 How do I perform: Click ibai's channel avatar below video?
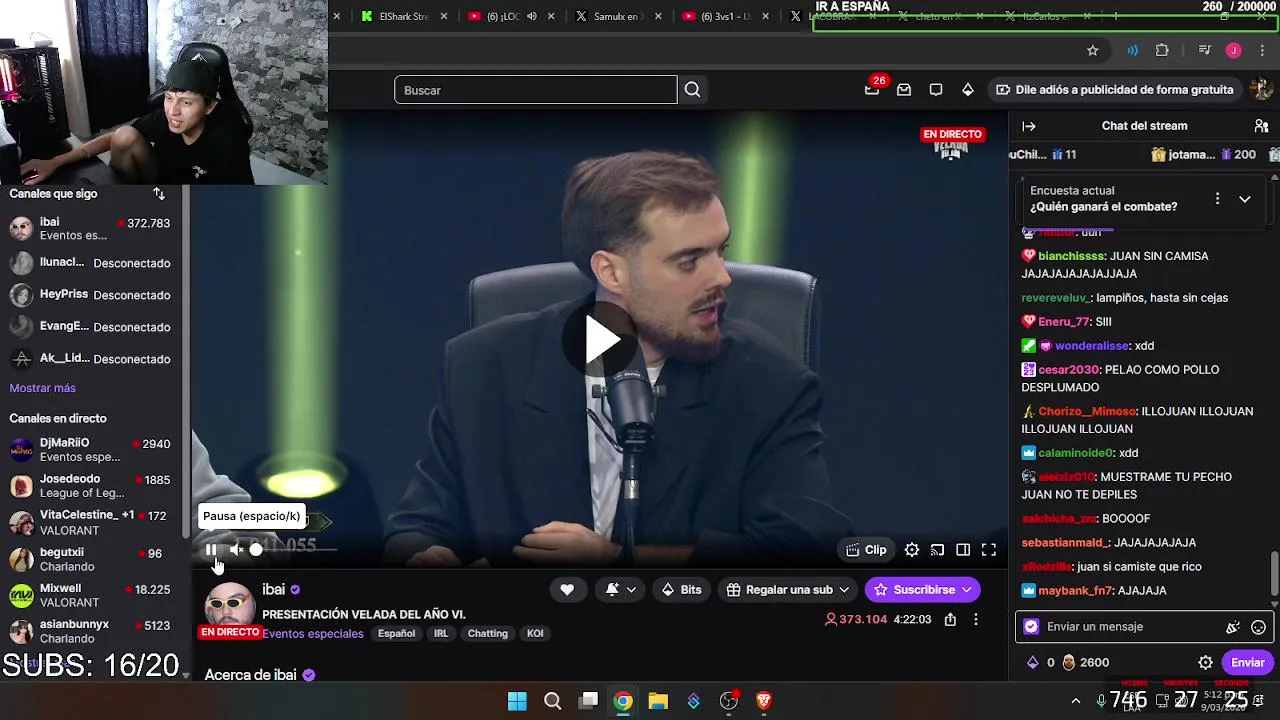(x=230, y=607)
